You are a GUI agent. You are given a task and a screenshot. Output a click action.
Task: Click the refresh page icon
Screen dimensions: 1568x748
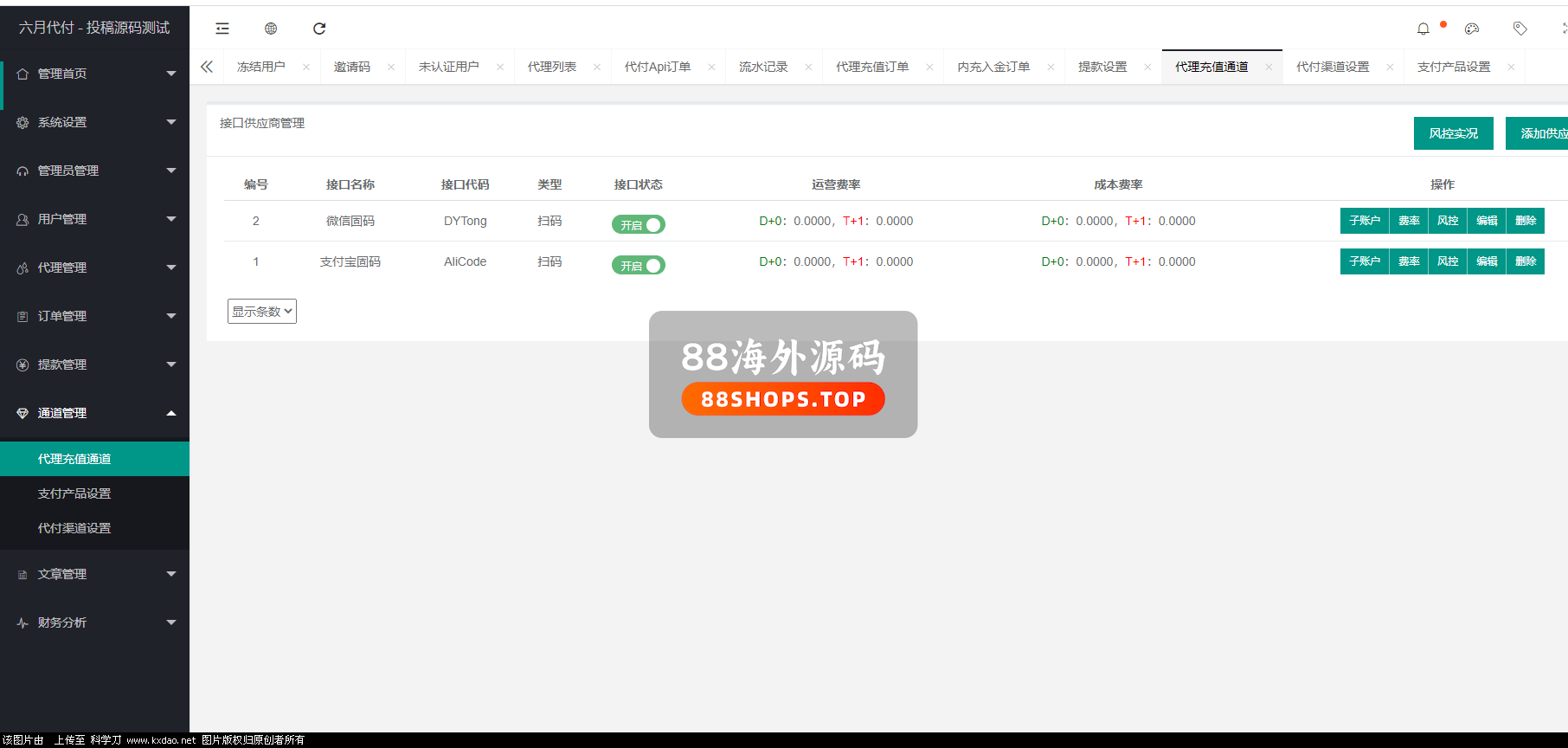click(319, 29)
